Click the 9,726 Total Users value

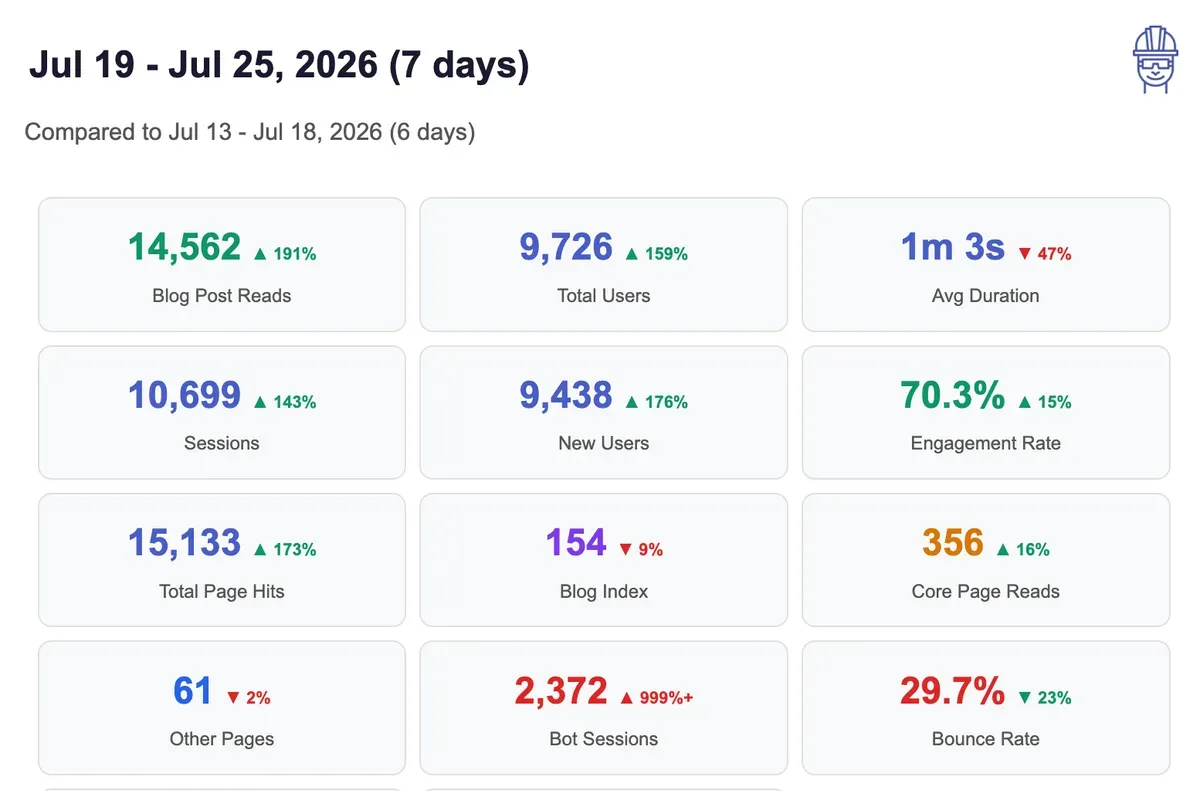pyautogui.click(x=566, y=247)
